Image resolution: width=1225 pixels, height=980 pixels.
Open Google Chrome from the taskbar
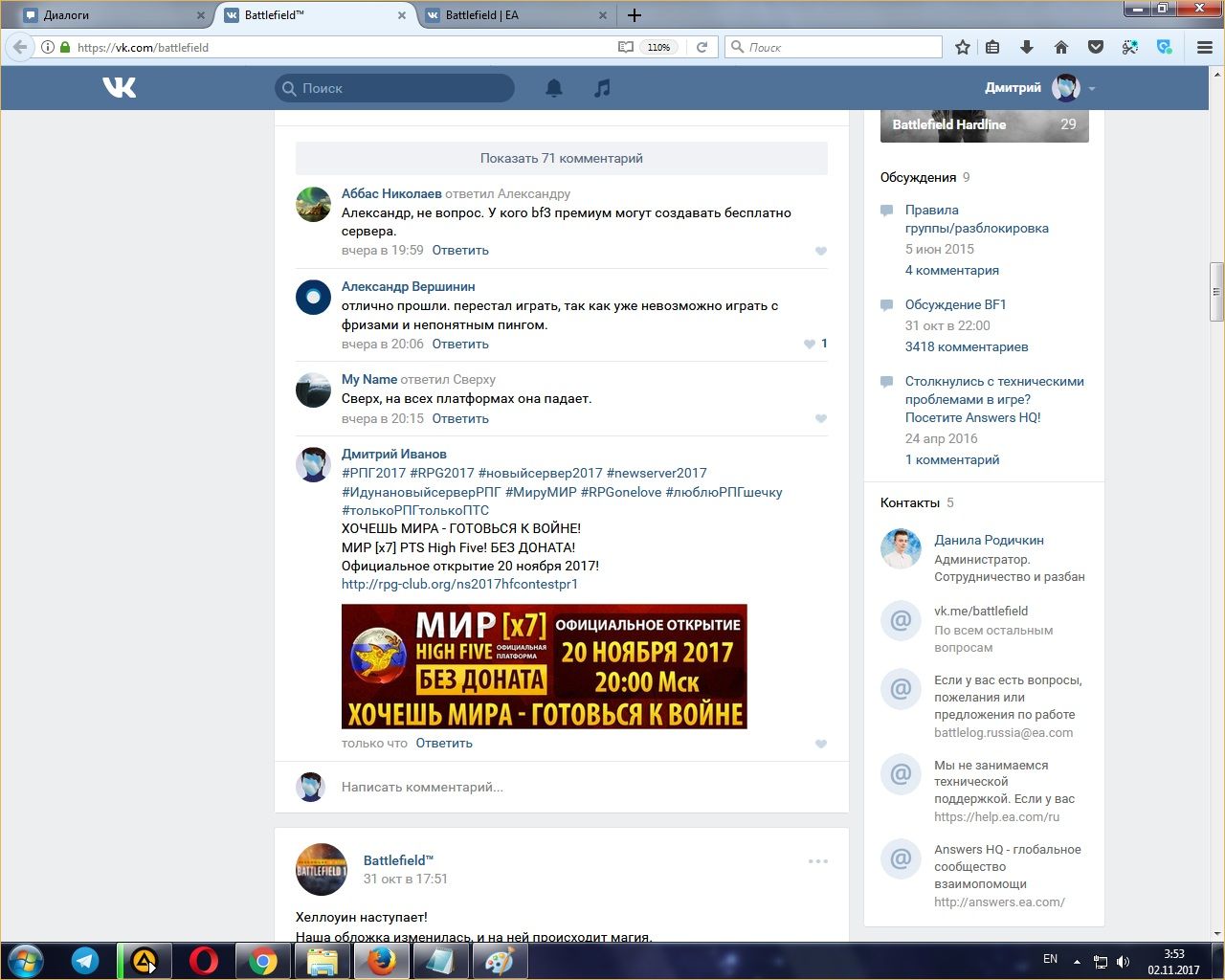263,961
